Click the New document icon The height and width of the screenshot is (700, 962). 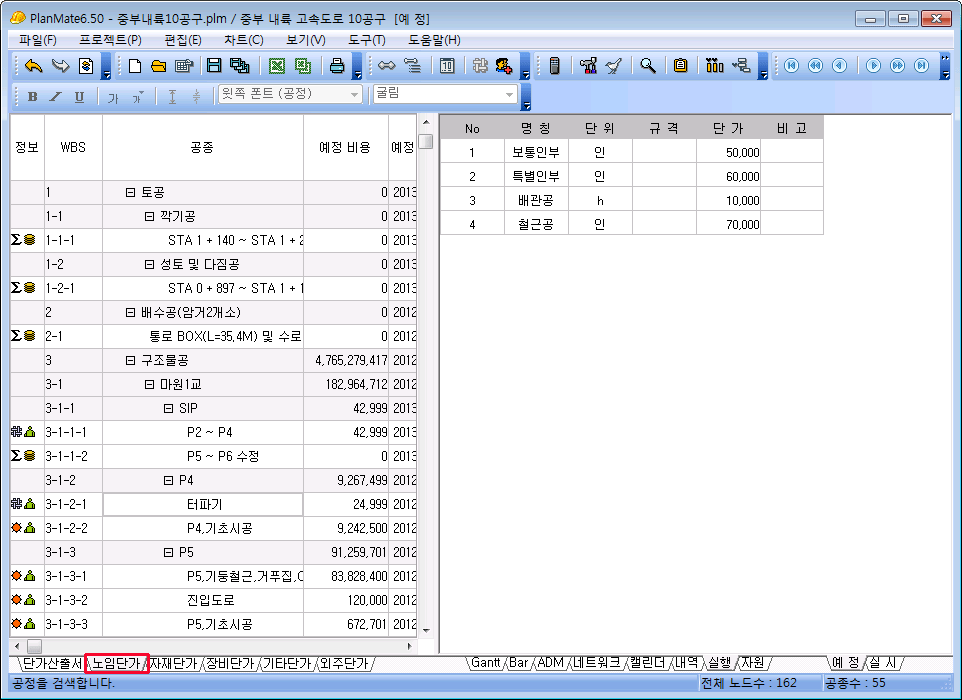[134, 66]
